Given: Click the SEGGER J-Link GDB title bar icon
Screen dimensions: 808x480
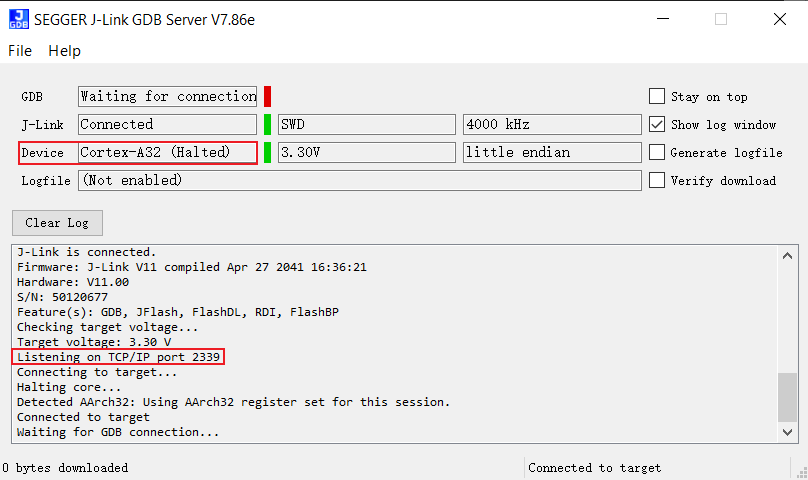Looking at the screenshot, I should 18,19.
